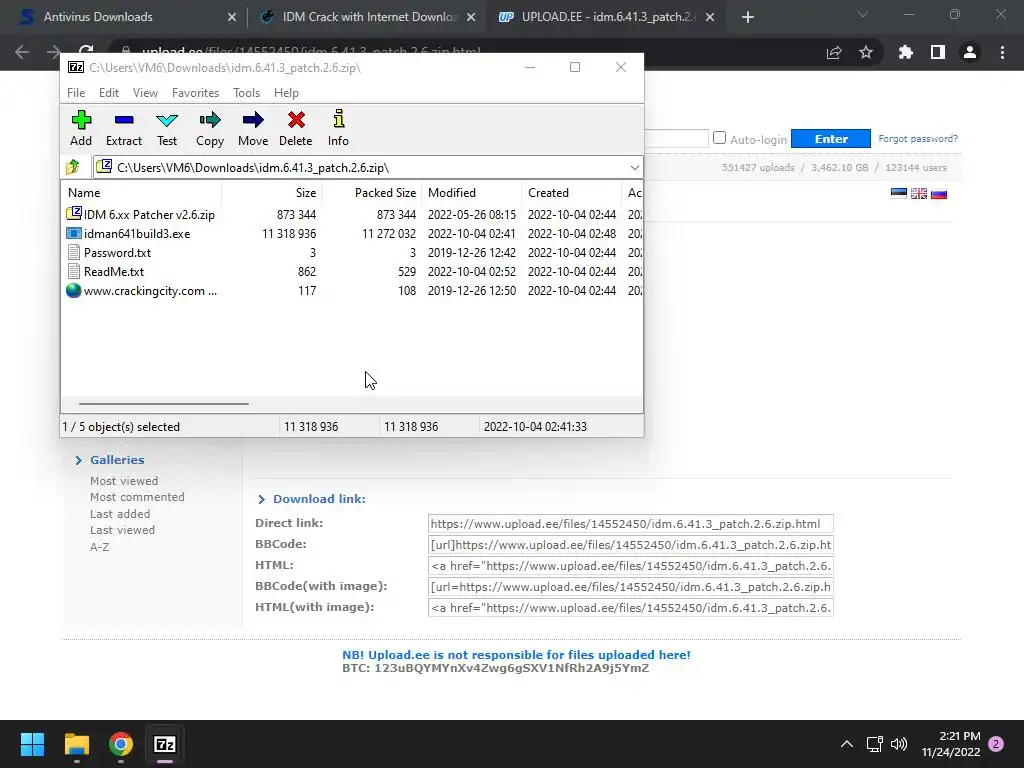Sort file list by Name column

pos(142,193)
